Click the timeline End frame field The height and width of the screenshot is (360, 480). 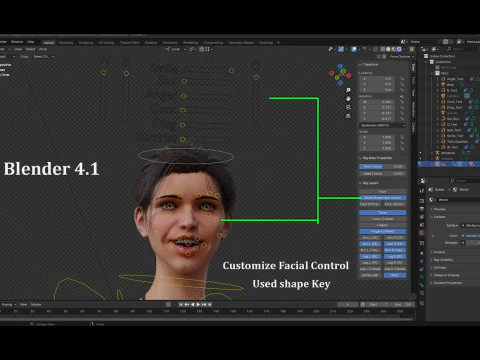[403, 304]
